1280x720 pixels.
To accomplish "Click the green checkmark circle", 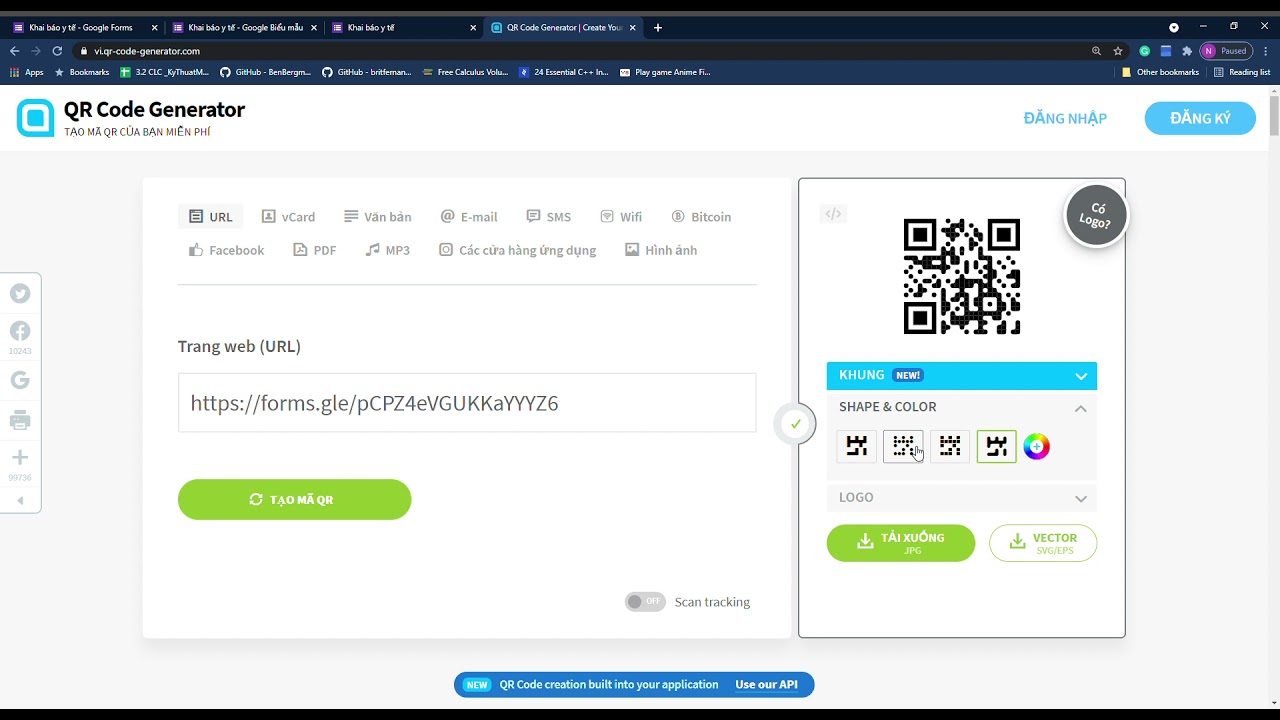I will click(796, 424).
